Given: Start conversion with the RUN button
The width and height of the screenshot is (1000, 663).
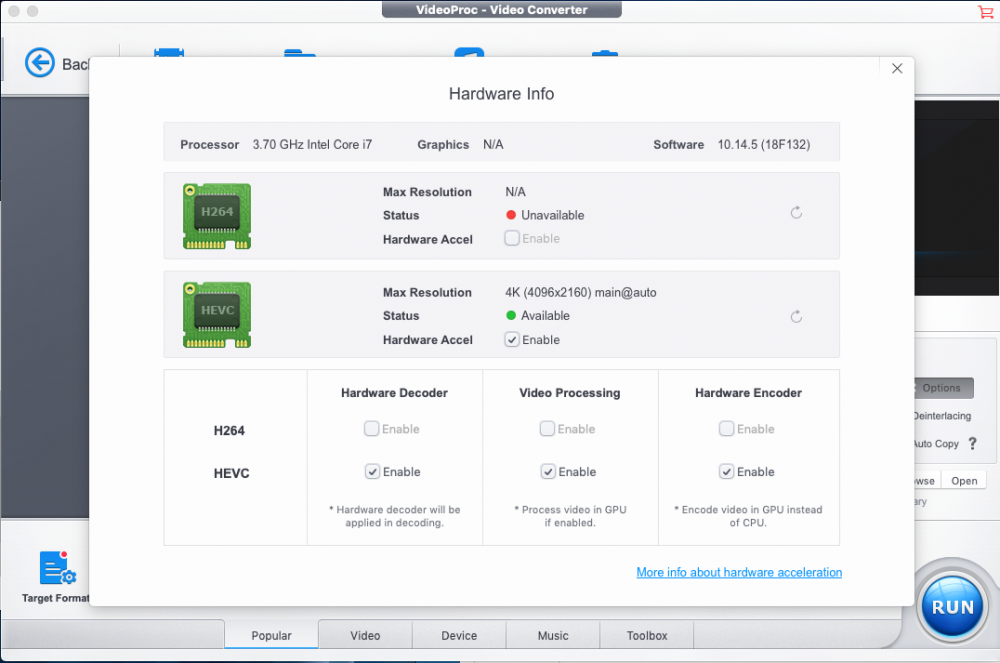Looking at the screenshot, I should [x=952, y=606].
